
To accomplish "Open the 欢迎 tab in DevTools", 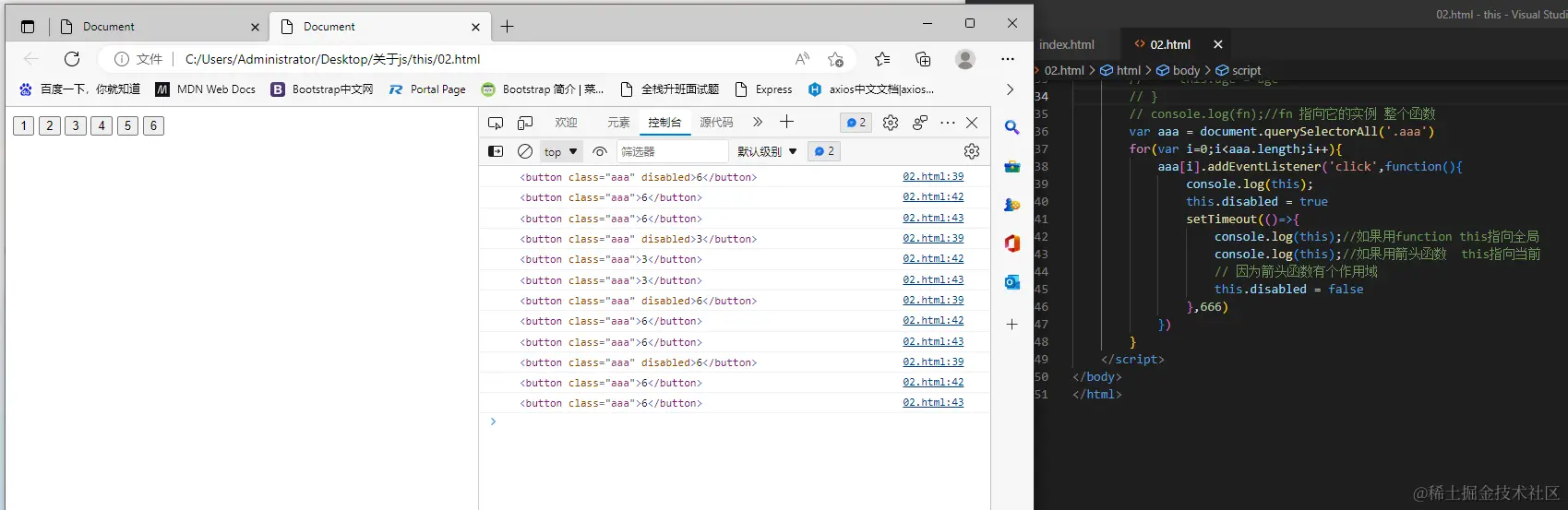I will coord(566,123).
